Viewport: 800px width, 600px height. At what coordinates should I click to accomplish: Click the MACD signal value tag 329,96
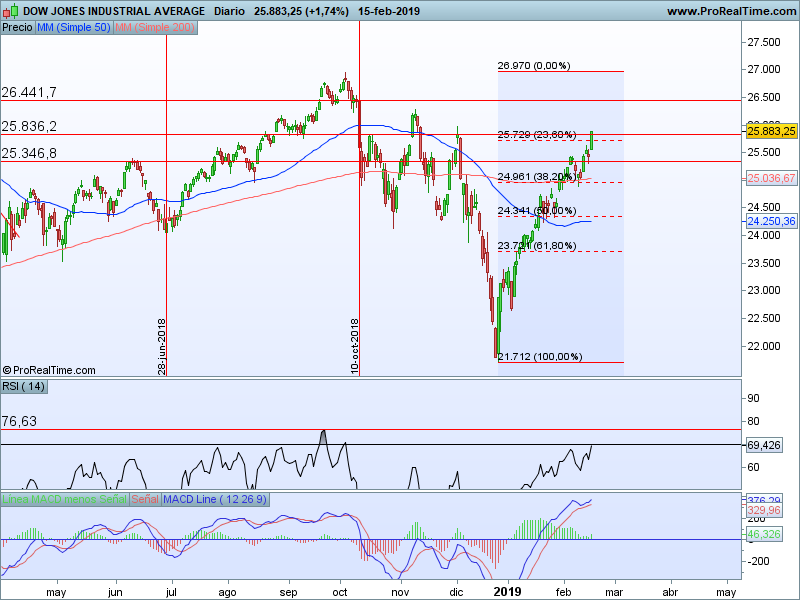click(x=764, y=510)
